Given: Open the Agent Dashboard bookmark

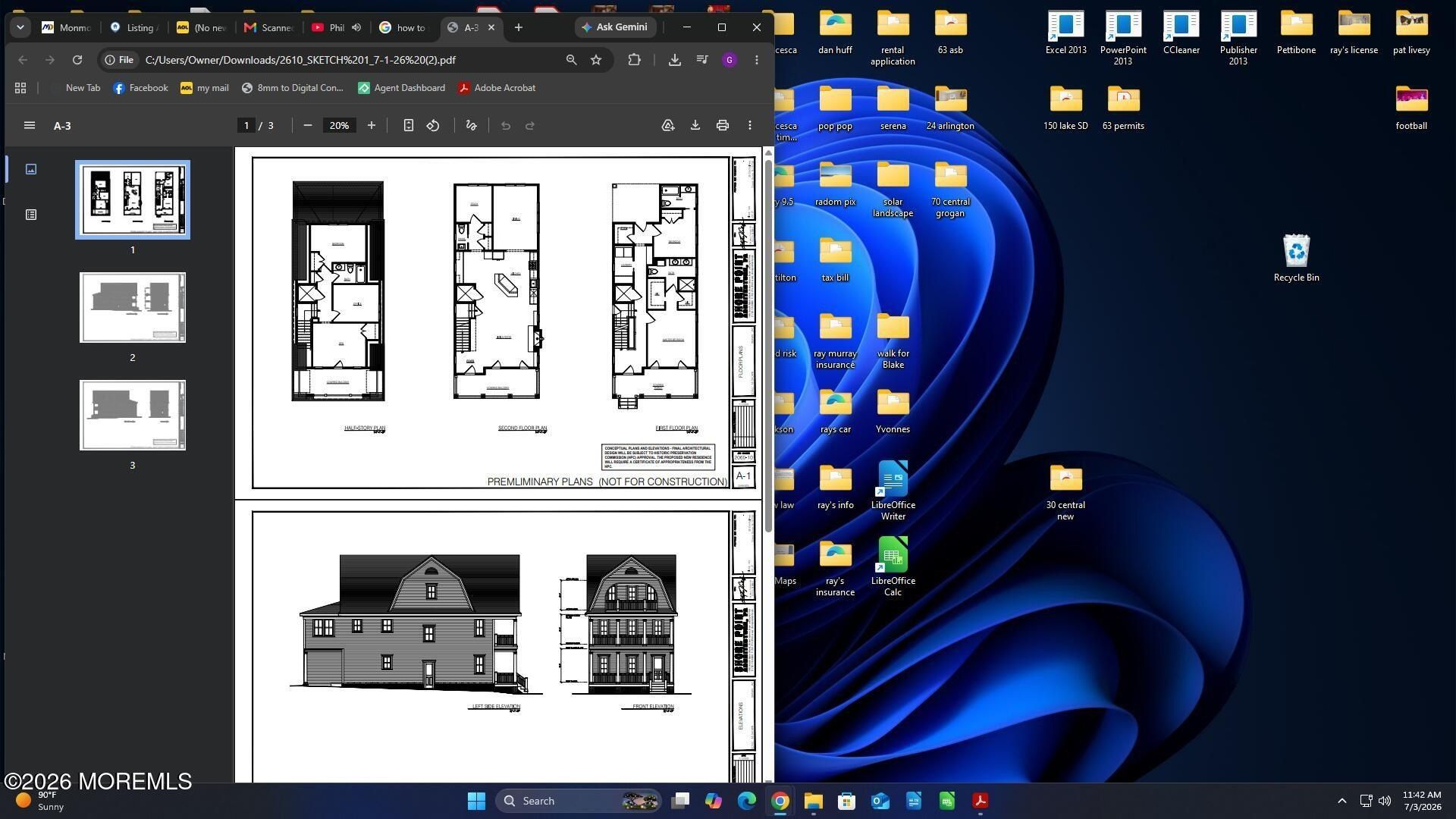Looking at the screenshot, I should click(x=402, y=88).
